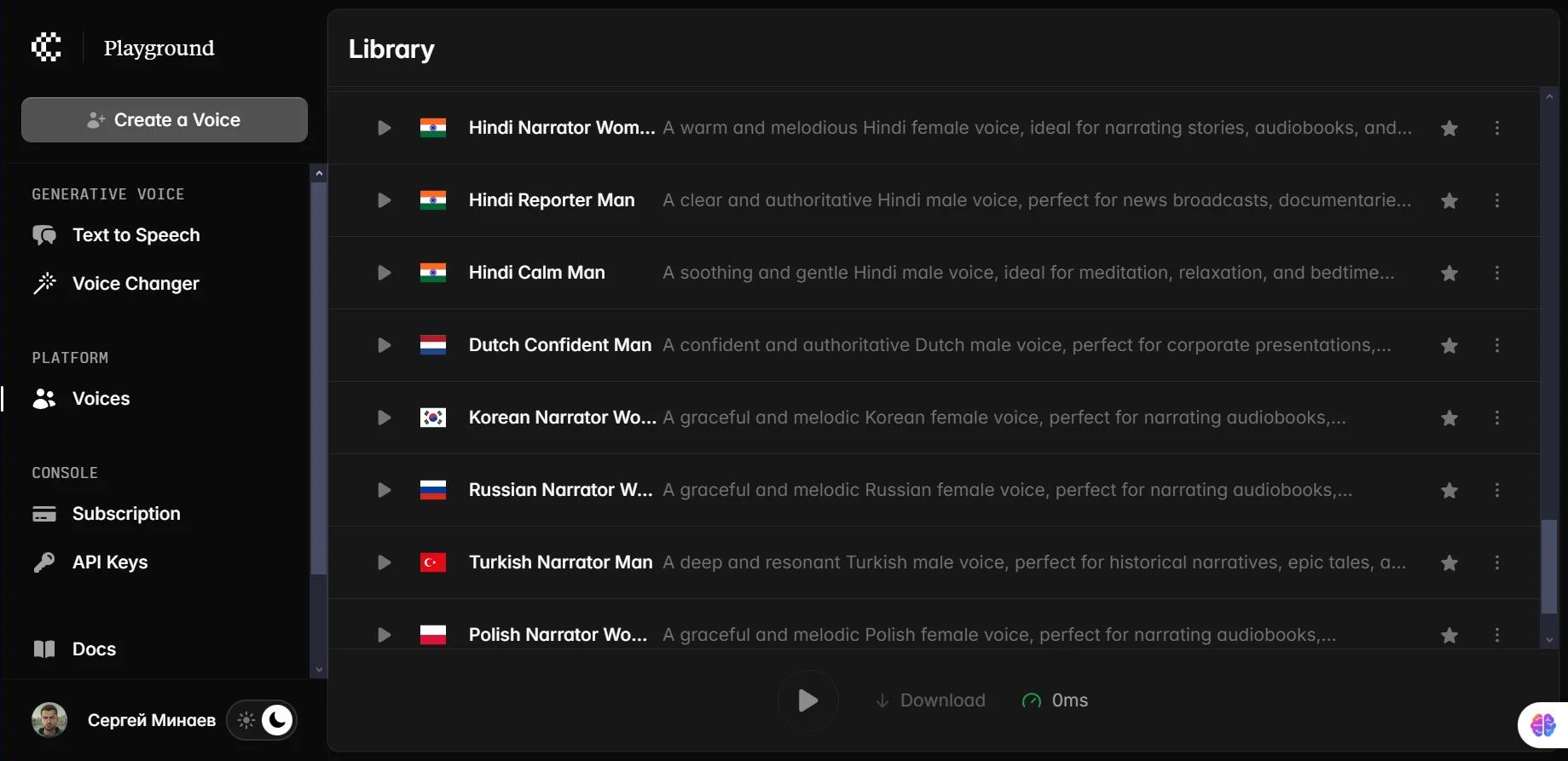This screenshot has height=761, width=1568.
Task: Click the Download button in the player
Action: coord(930,700)
